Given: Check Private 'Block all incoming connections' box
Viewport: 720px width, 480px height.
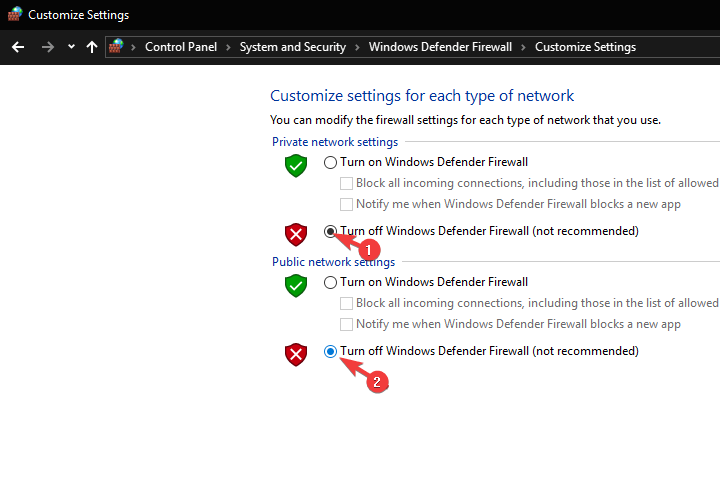Looking at the screenshot, I should pos(346,183).
